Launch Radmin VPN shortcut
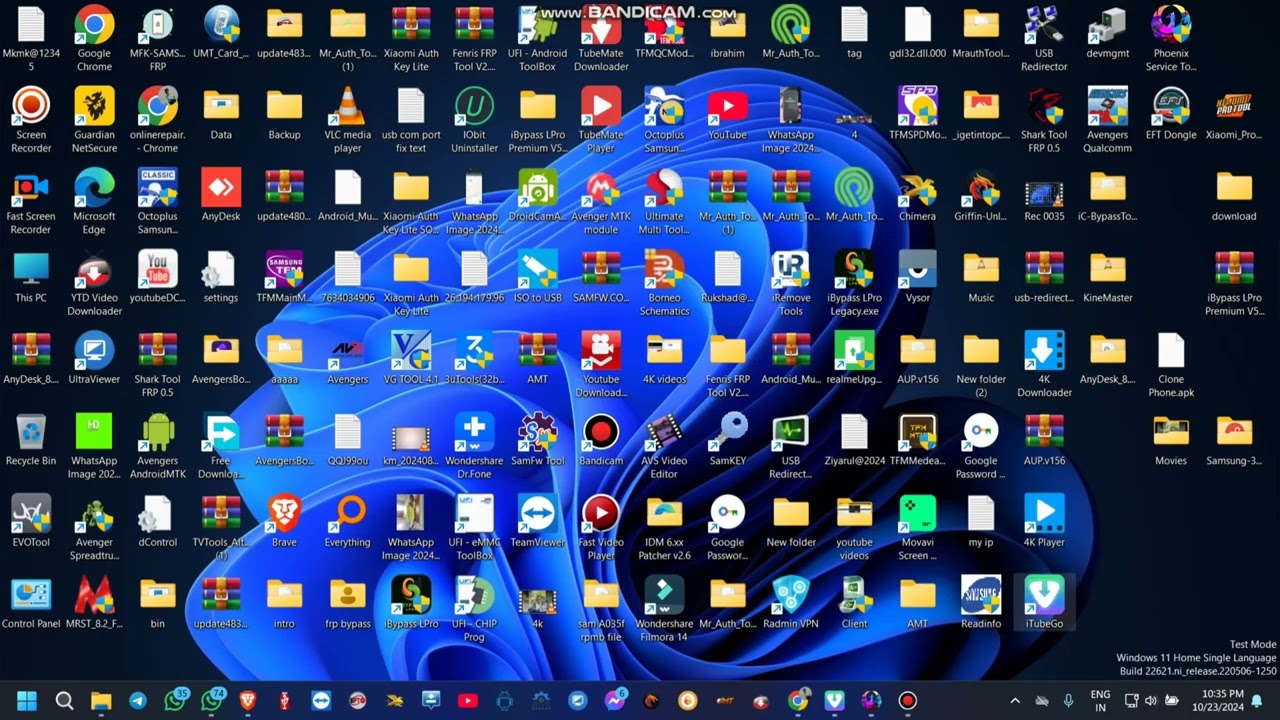 click(791, 604)
